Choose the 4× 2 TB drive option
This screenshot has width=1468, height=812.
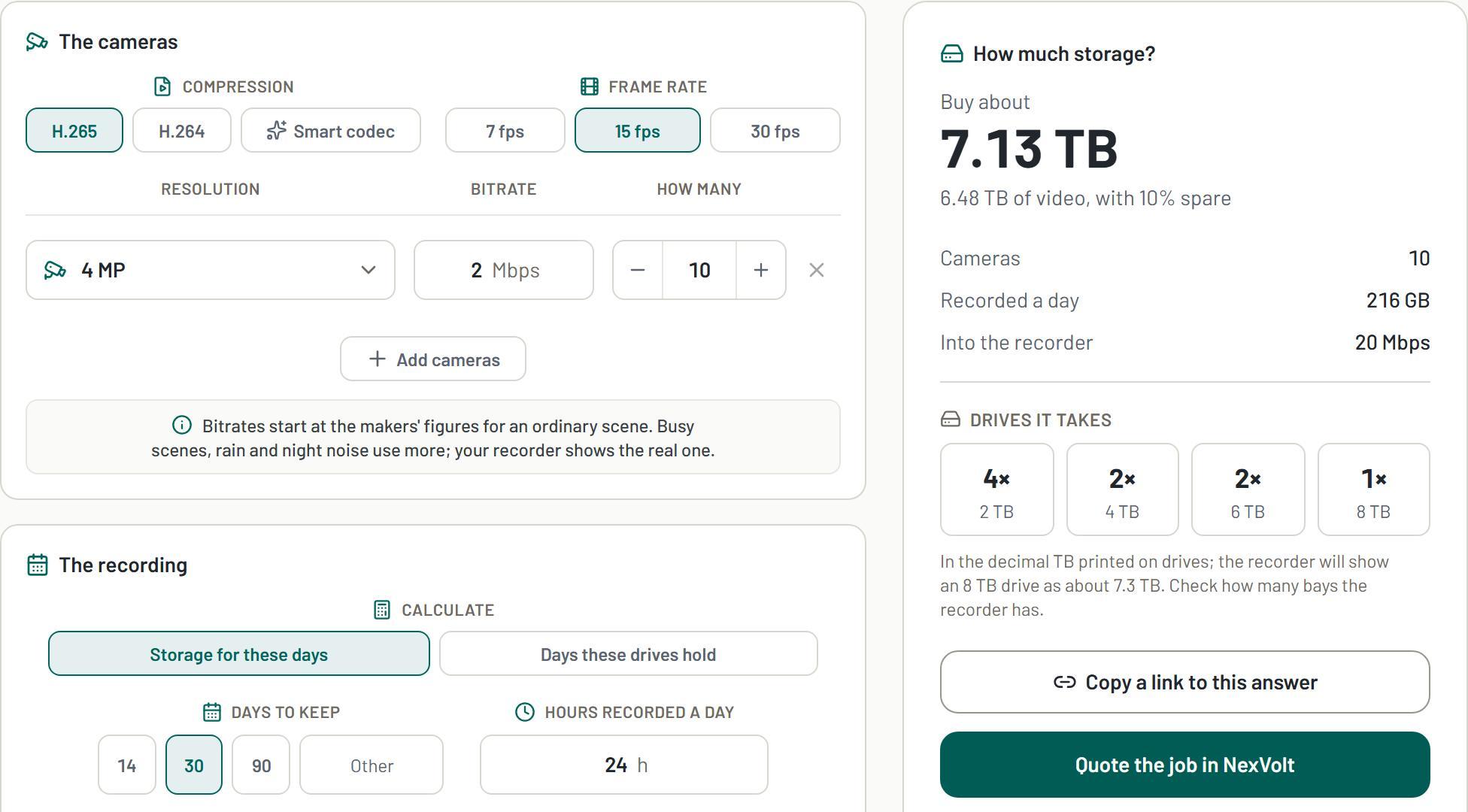point(997,489)
